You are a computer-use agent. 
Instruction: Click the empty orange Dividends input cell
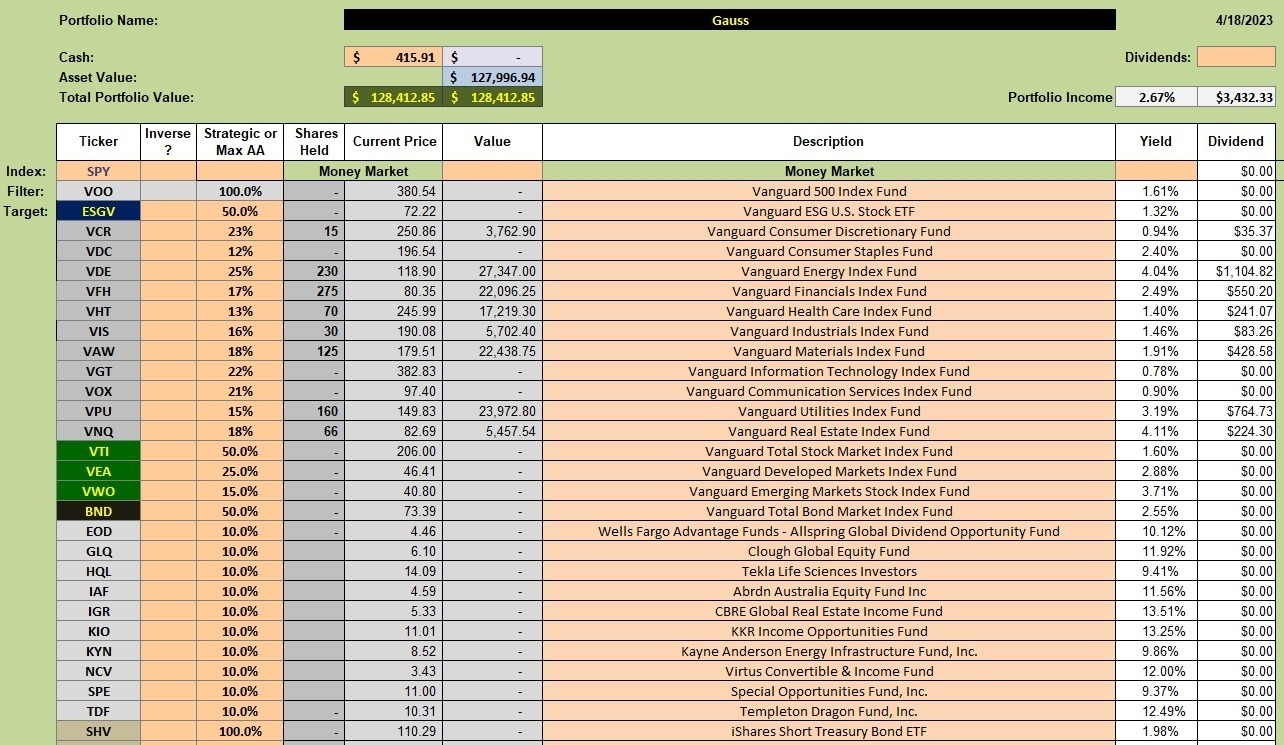(1236, 57)
